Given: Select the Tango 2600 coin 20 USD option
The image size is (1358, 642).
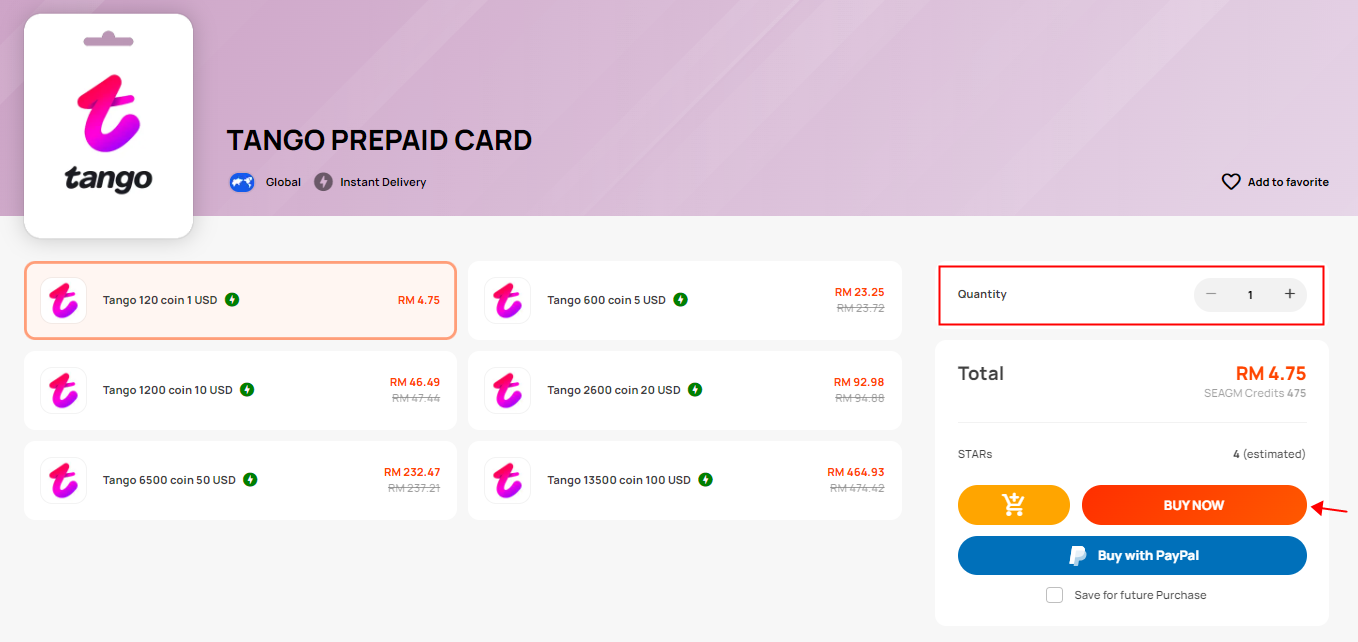Looking at the screenshot, I should [x=685, y=390].
